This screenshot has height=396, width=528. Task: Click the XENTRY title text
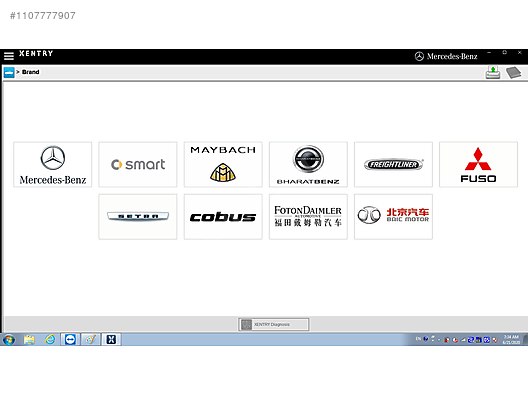(36, 54)
